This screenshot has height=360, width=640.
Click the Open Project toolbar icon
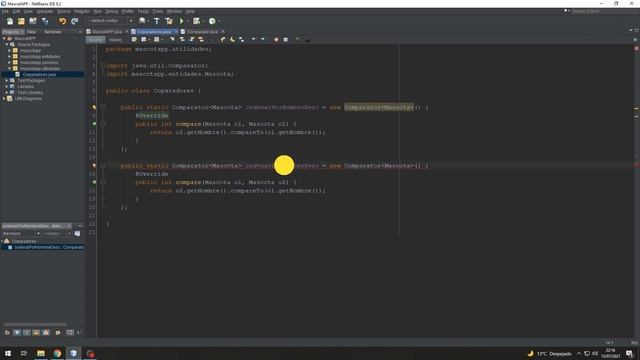tap(33, 21)
